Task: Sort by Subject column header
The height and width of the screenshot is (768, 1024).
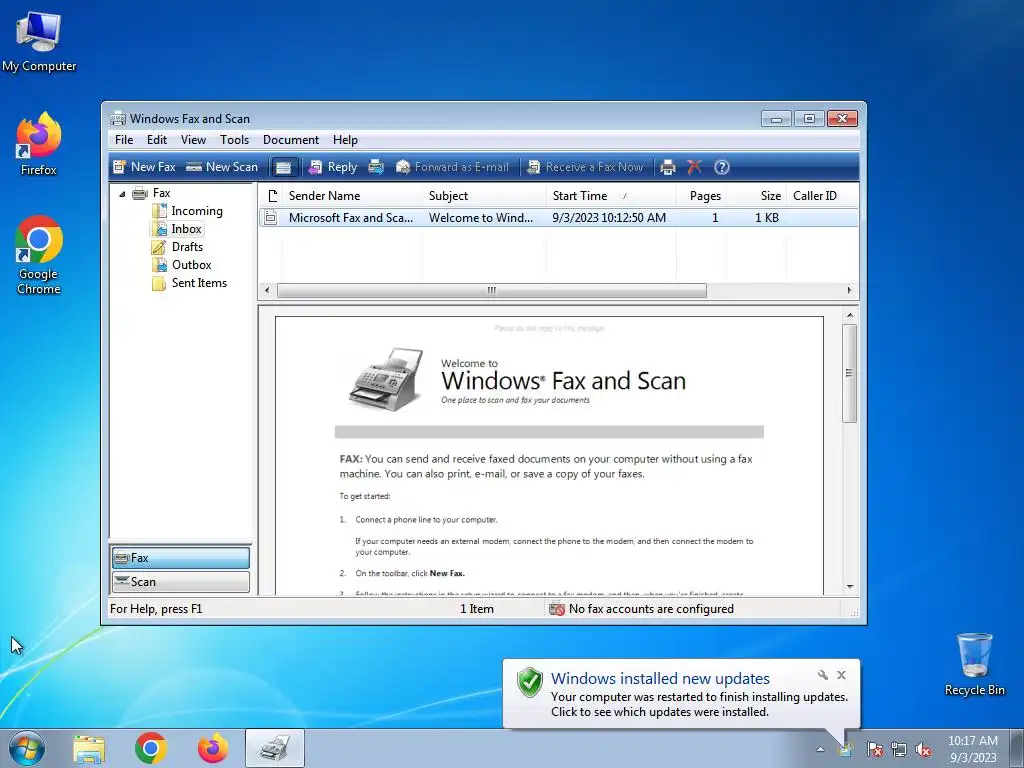Action: 485,196
